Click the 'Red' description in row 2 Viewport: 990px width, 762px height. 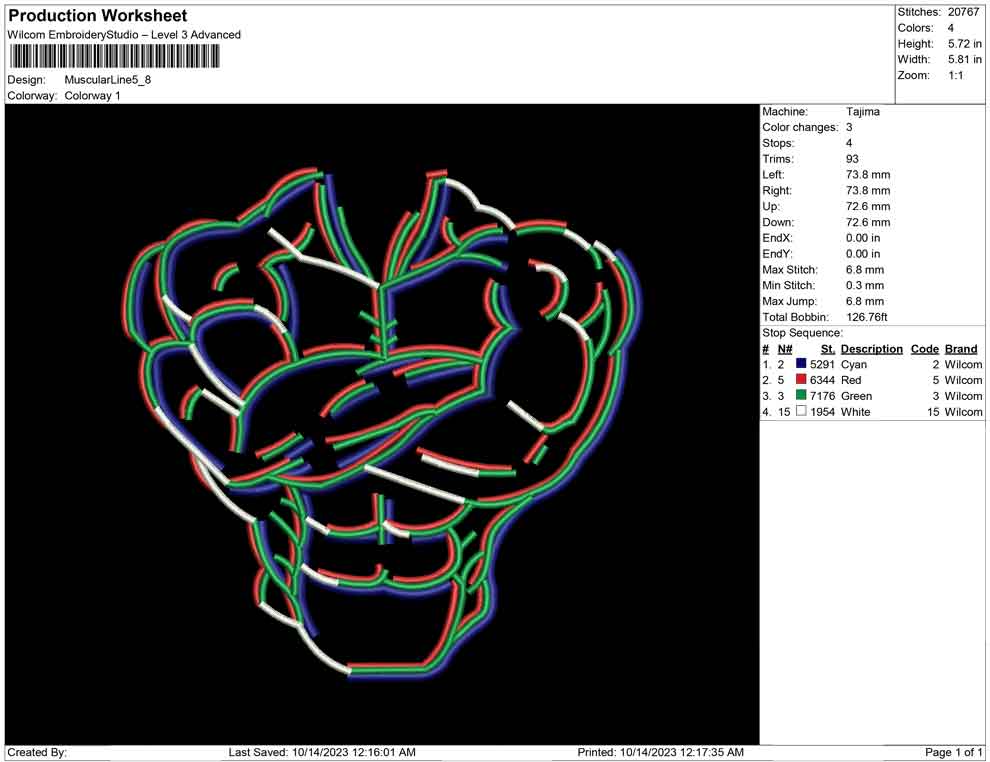(851, 380)
